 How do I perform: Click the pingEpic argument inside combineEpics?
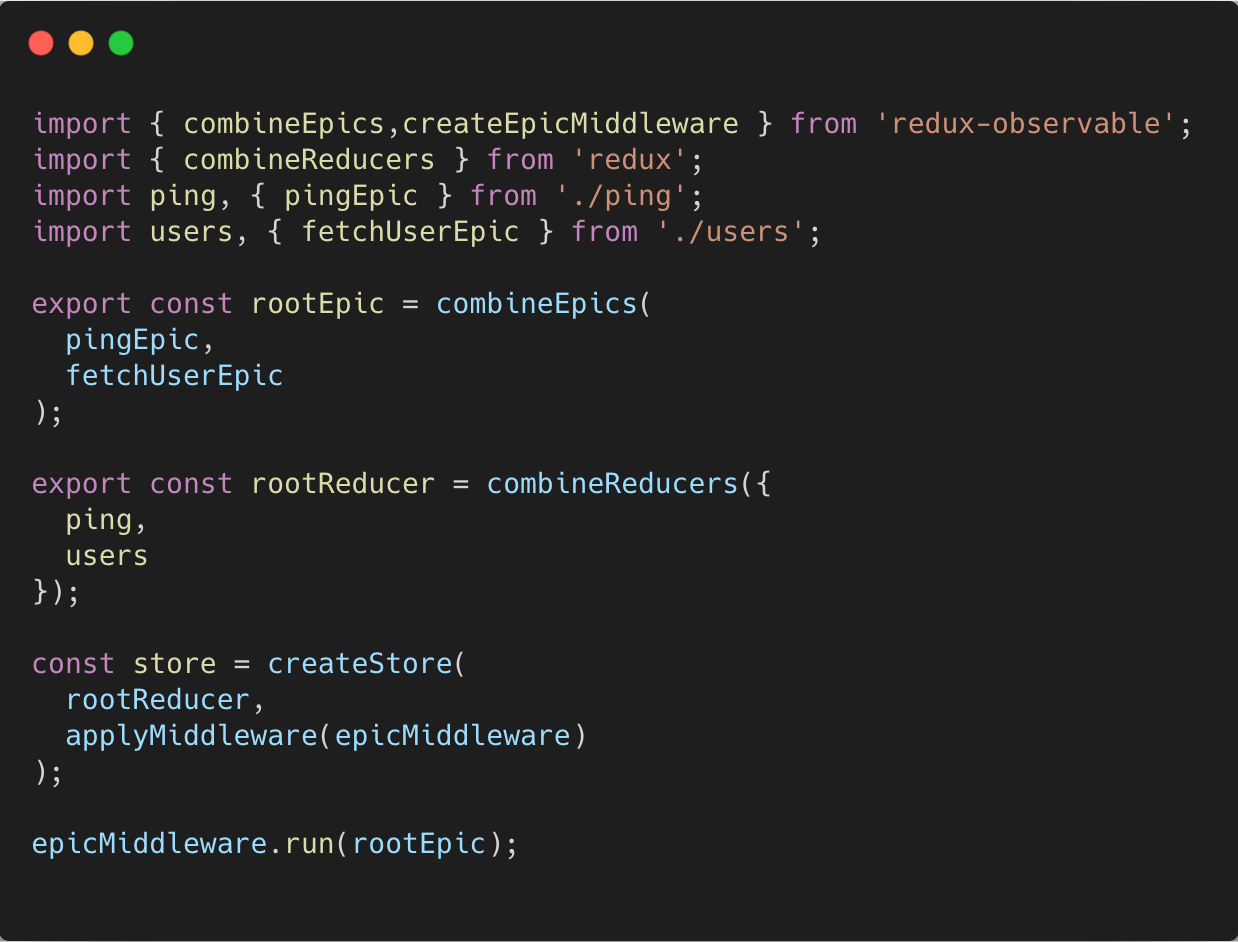(x=131, y=339)
